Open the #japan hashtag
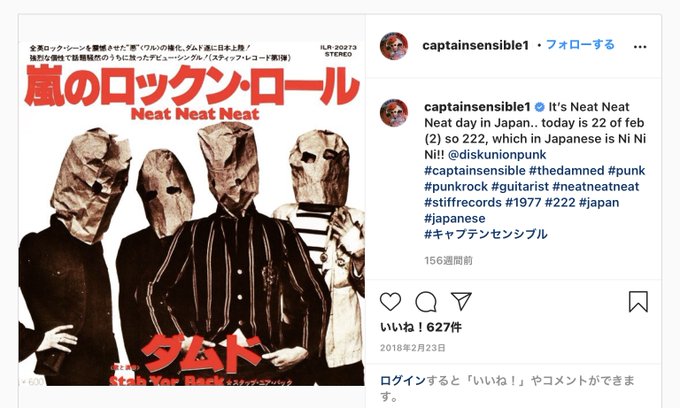The width and height of the screenshot is (680, 408). [599, 202]
